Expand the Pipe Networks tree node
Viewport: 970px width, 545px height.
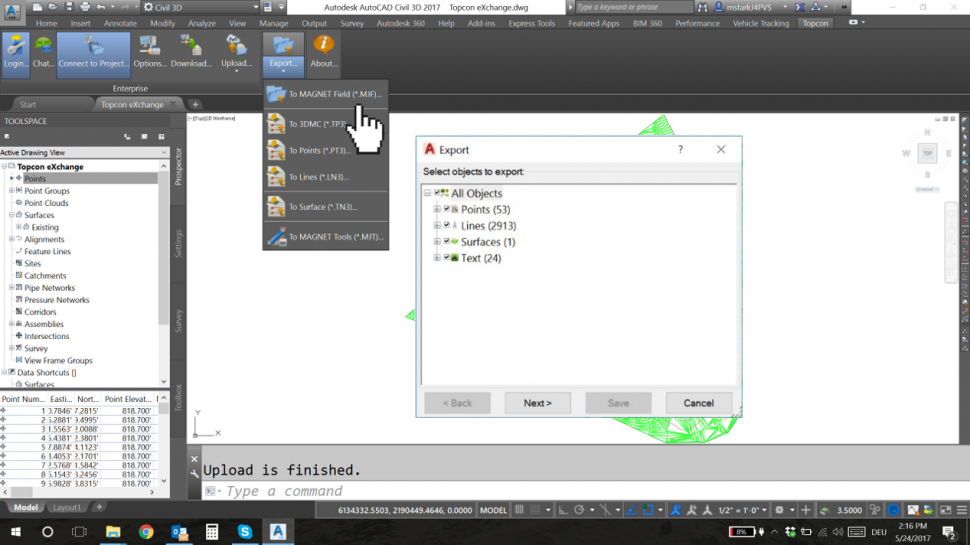coord(11,288)
